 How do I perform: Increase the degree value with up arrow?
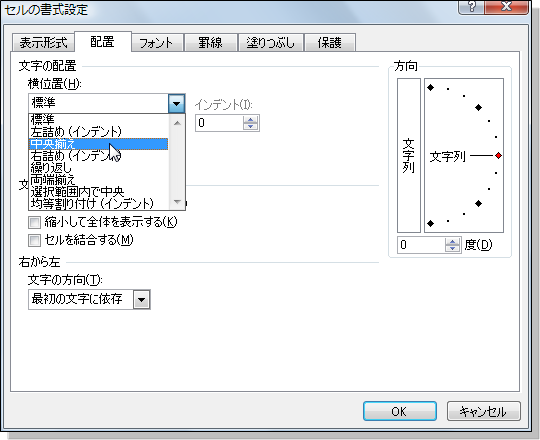click(452, 242)
